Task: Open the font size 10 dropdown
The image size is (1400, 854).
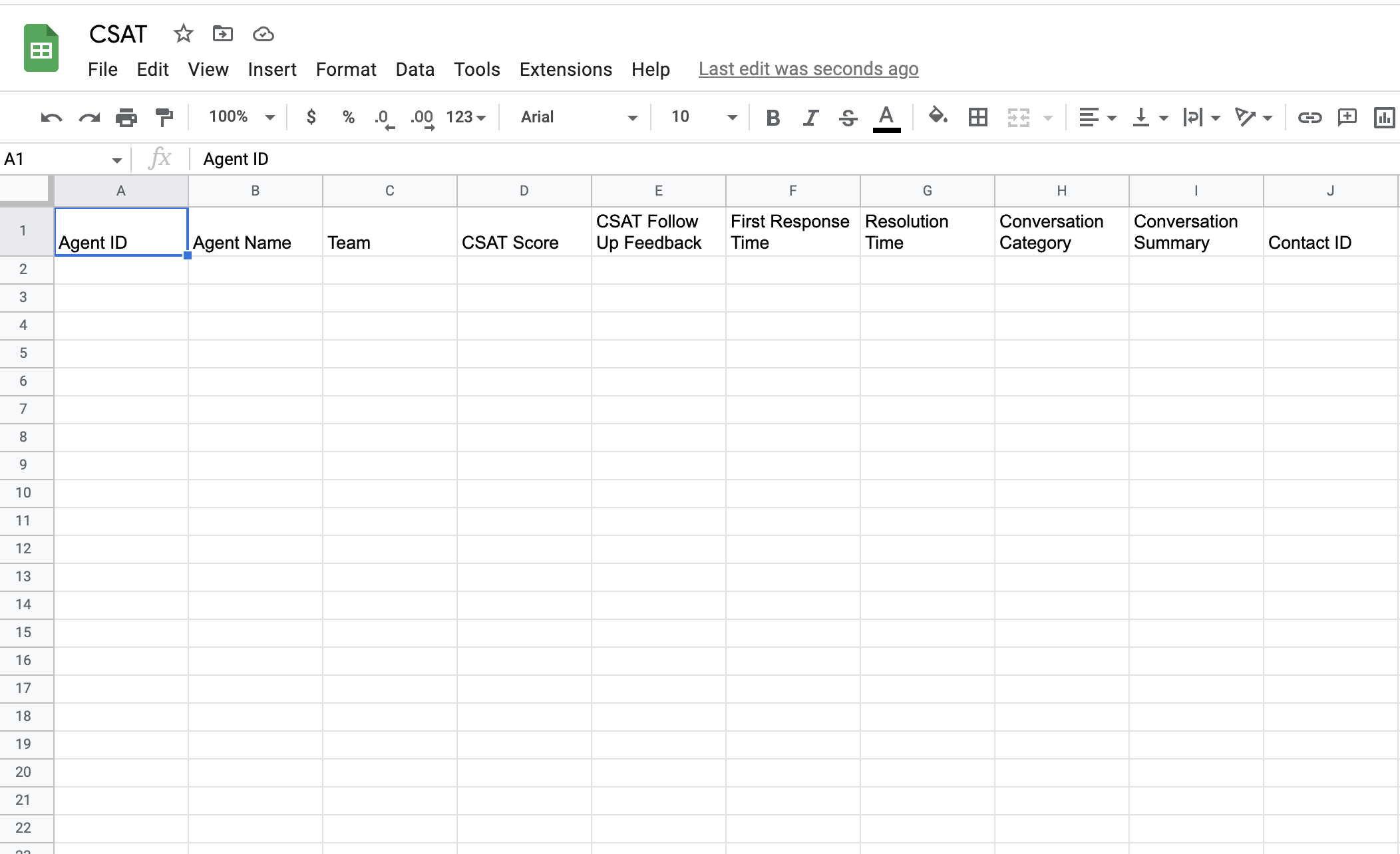Action: [x=703, y=117]
